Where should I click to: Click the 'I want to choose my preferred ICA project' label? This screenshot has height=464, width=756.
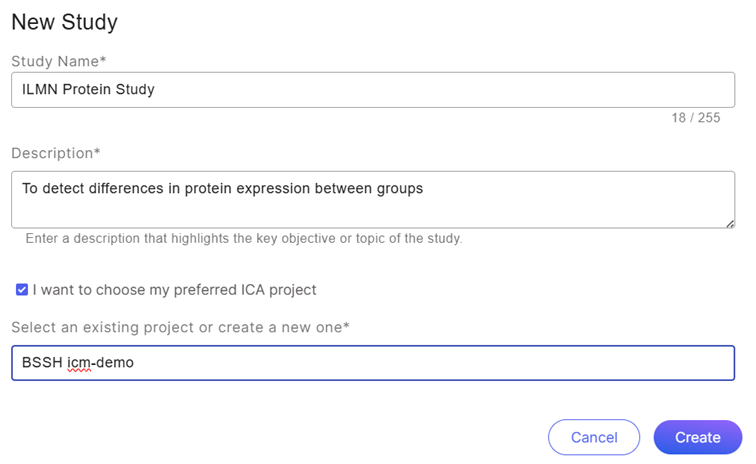(174, 290)
